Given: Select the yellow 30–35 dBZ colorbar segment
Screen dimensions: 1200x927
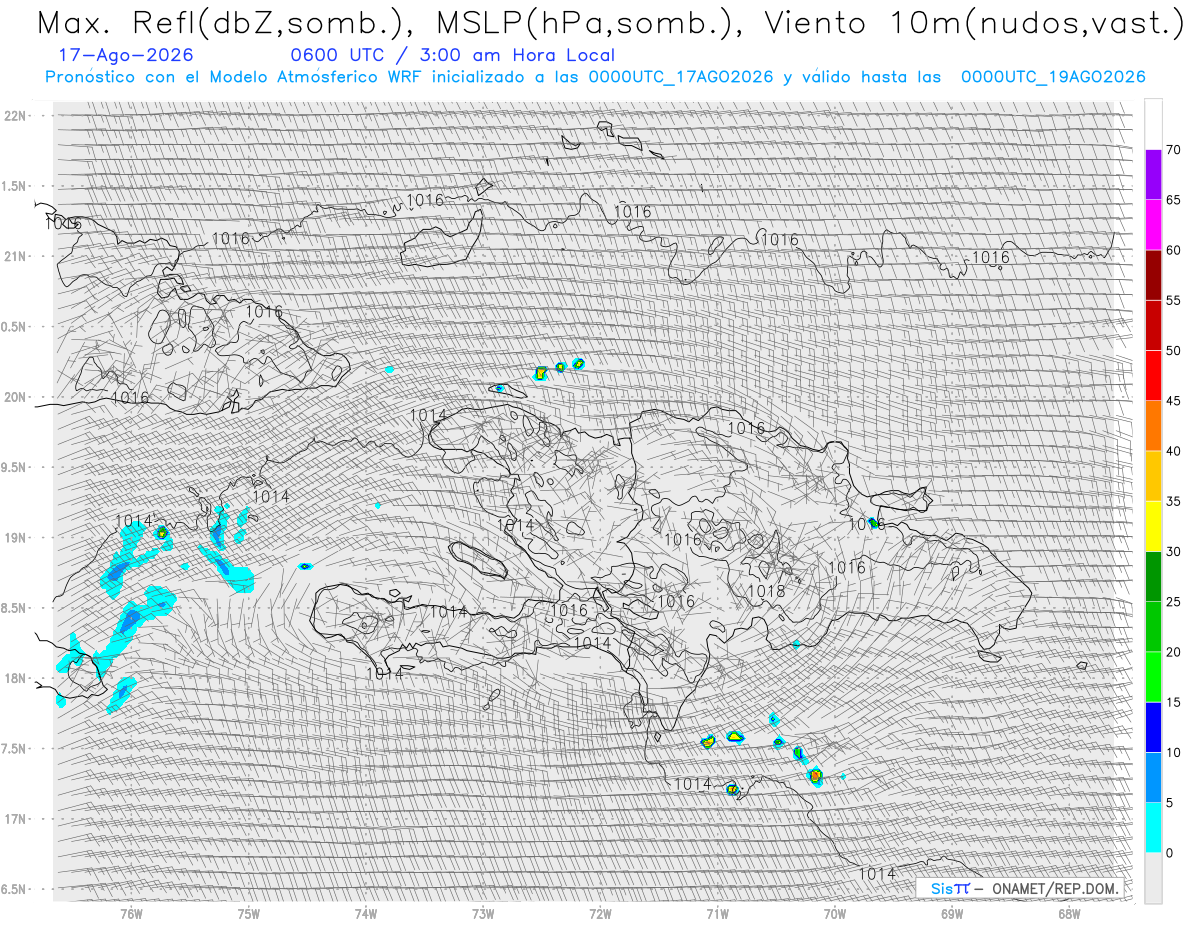Looking at the screenshot, I should coord(1153,526).
